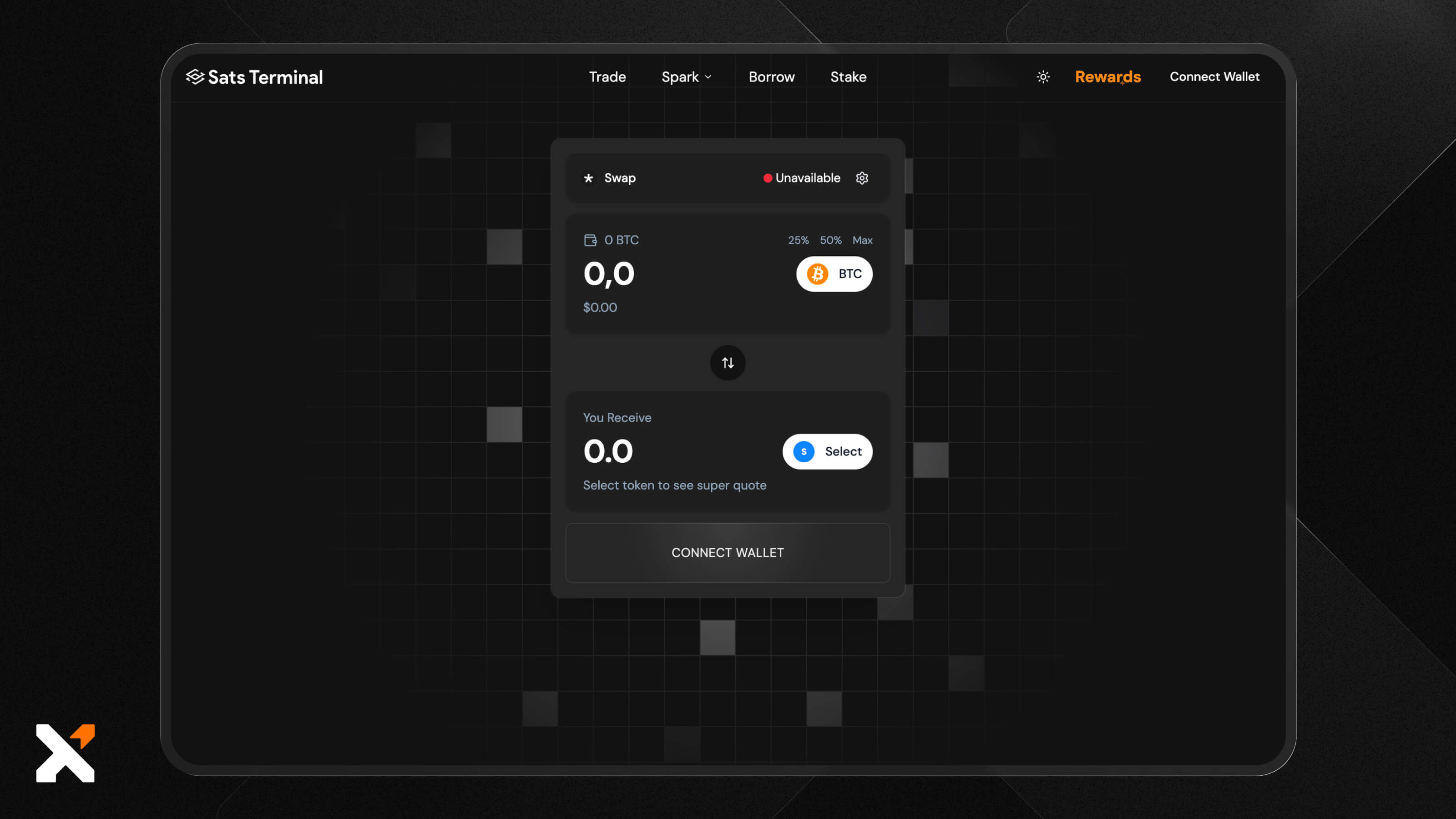This screenshot has height=819, width=1456.
Task: Click the orange Bitcoin coin icon
Action: tap(817, 274)
